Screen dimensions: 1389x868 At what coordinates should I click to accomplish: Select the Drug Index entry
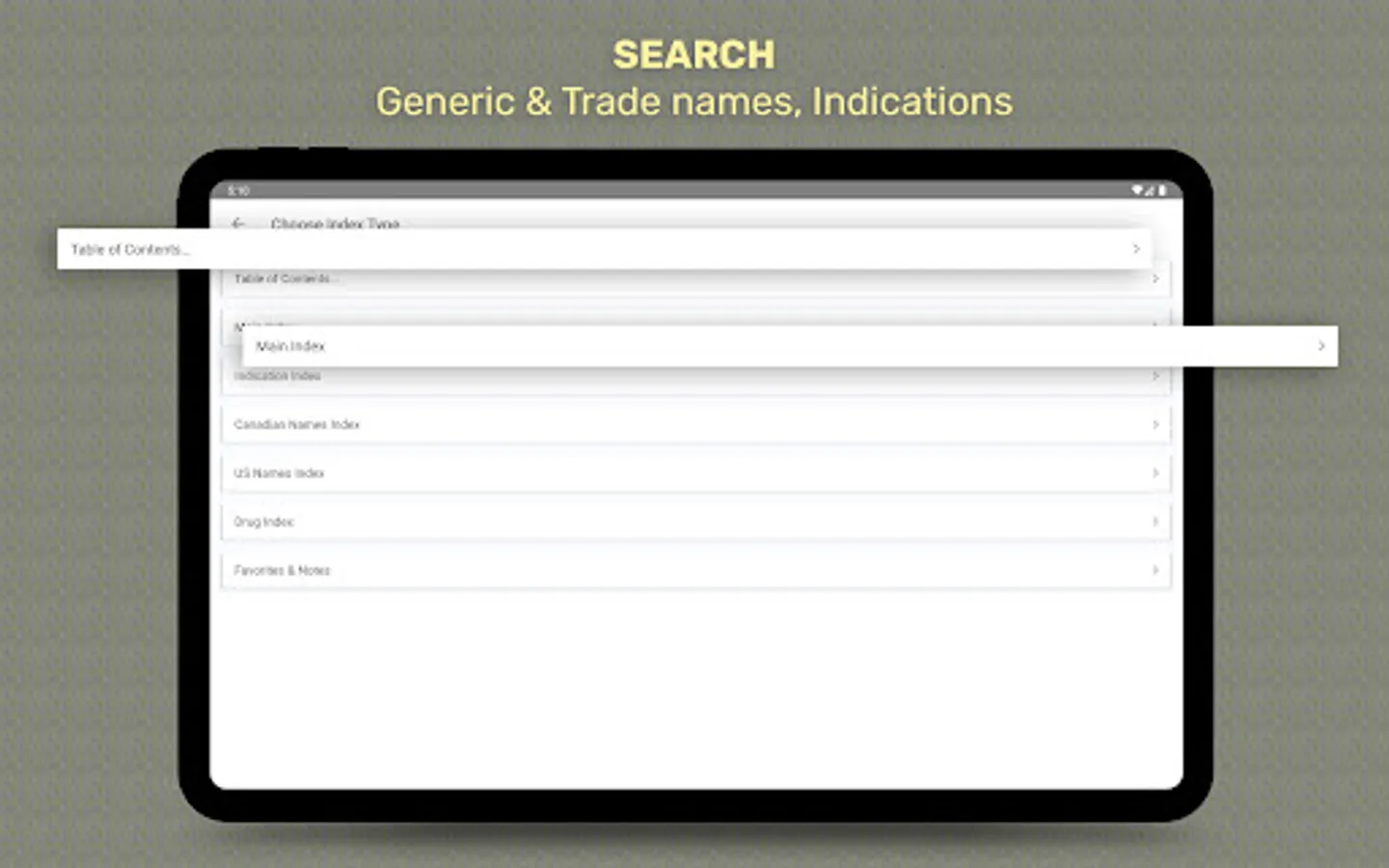pyautogui.click(x=694, y=521)
